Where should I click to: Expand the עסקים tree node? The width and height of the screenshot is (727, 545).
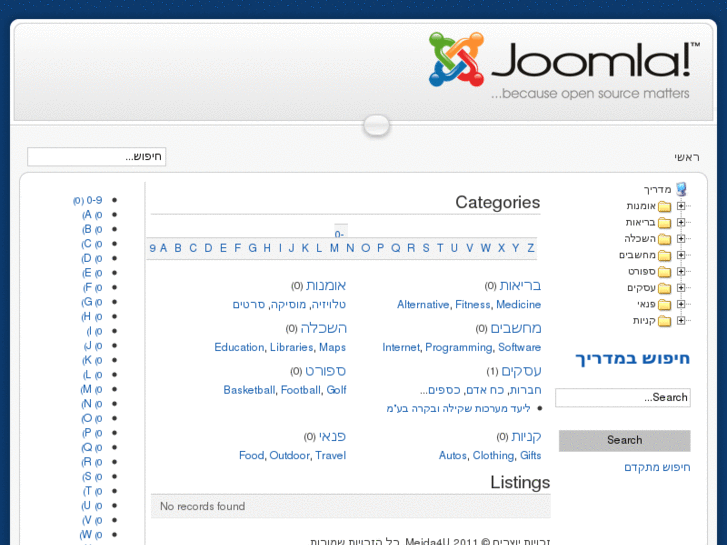coord(681,288)
